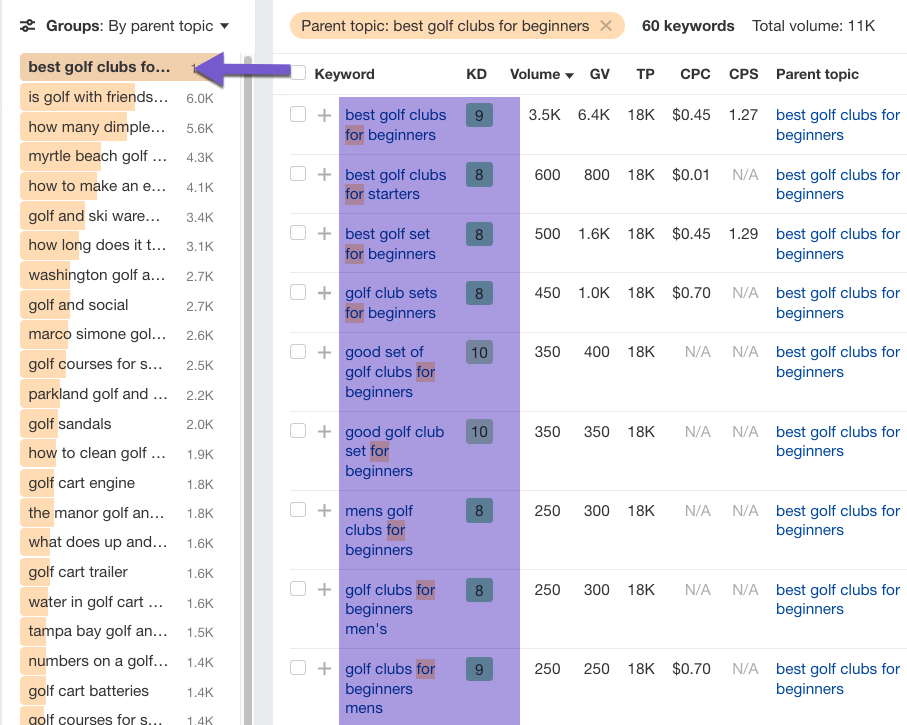Add 'good golf club set' with plus icon
907x725 pixels.
(x=325, y=431)
